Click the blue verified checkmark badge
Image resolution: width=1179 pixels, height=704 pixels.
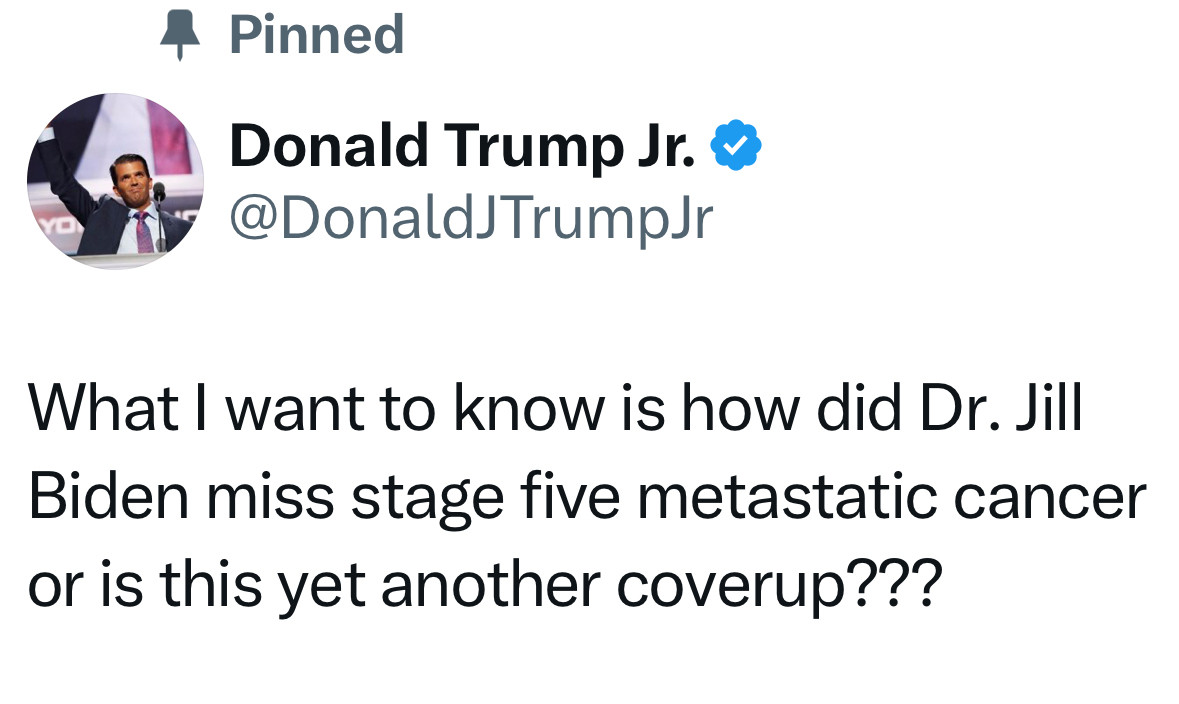tap(736, 147)
